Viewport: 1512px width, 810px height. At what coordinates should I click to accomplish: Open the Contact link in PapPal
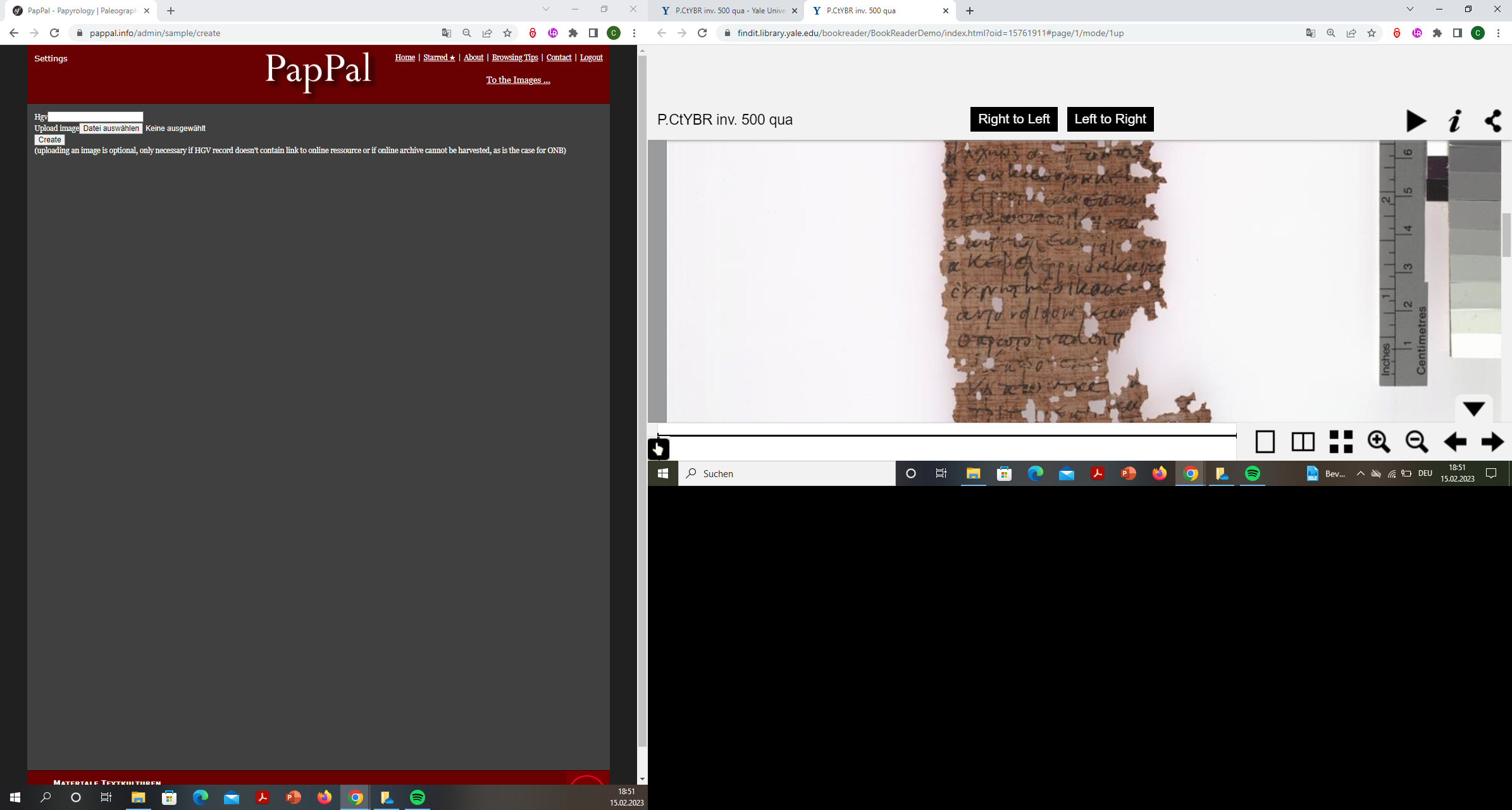559,58
